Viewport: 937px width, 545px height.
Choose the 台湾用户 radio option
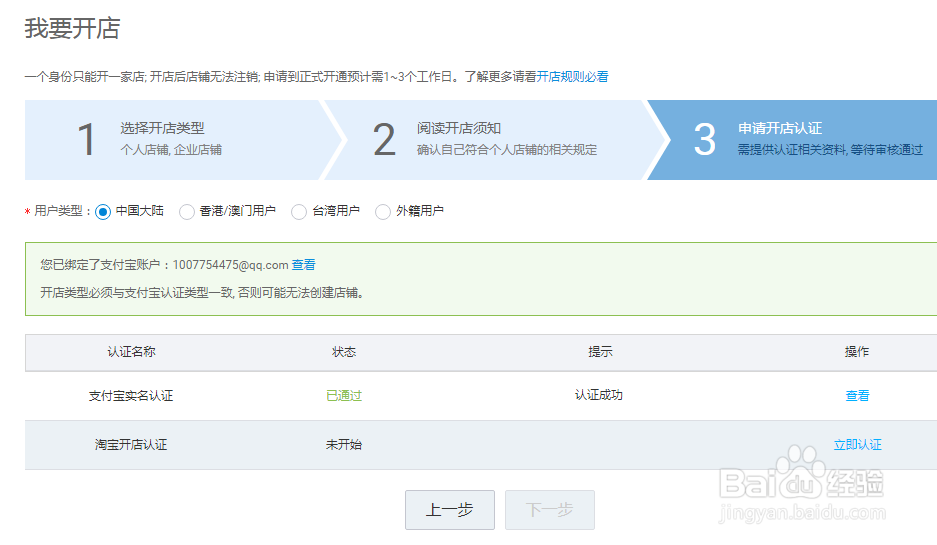[299, 212]
